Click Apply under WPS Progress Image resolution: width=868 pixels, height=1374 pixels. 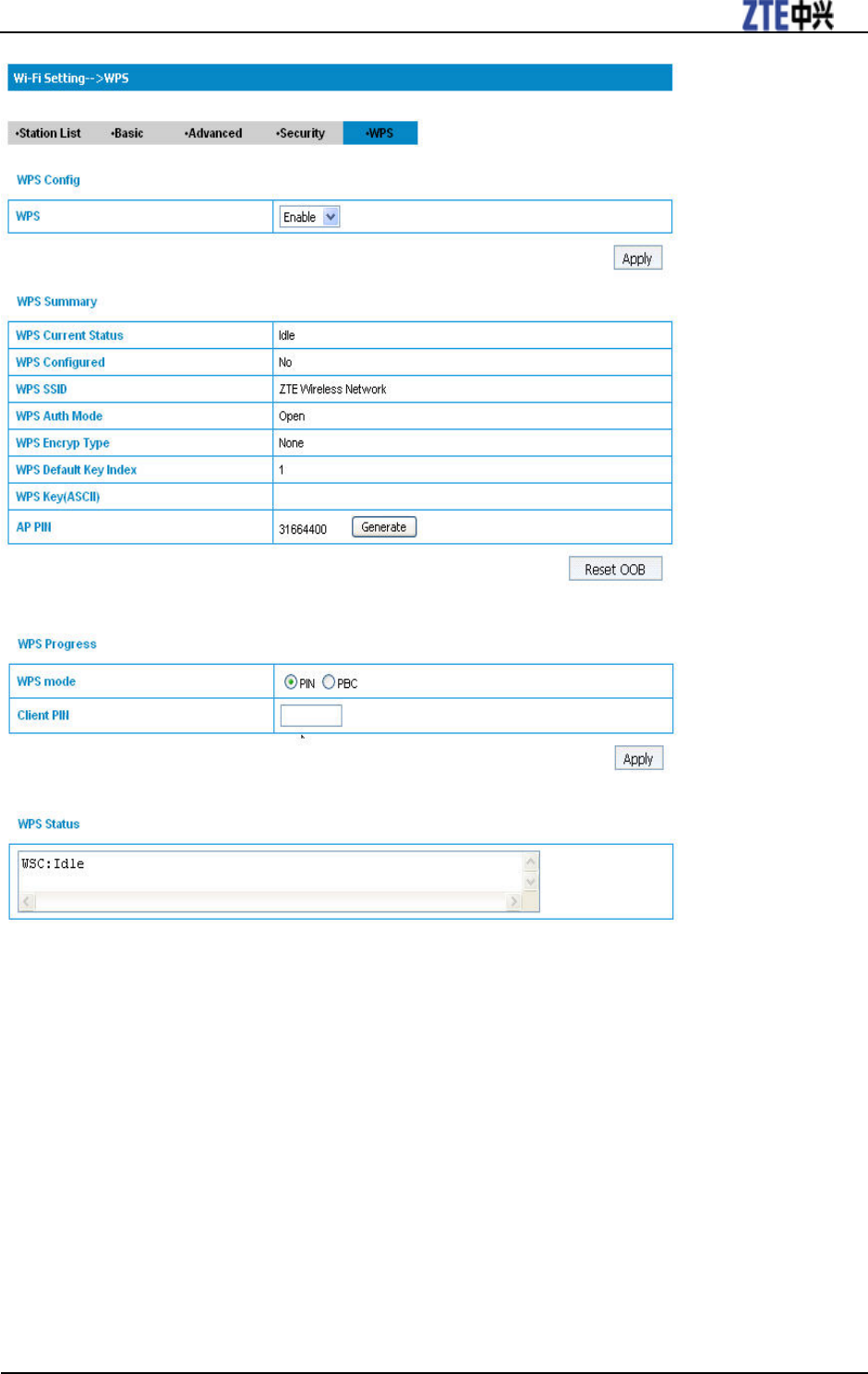coord(638,759)
